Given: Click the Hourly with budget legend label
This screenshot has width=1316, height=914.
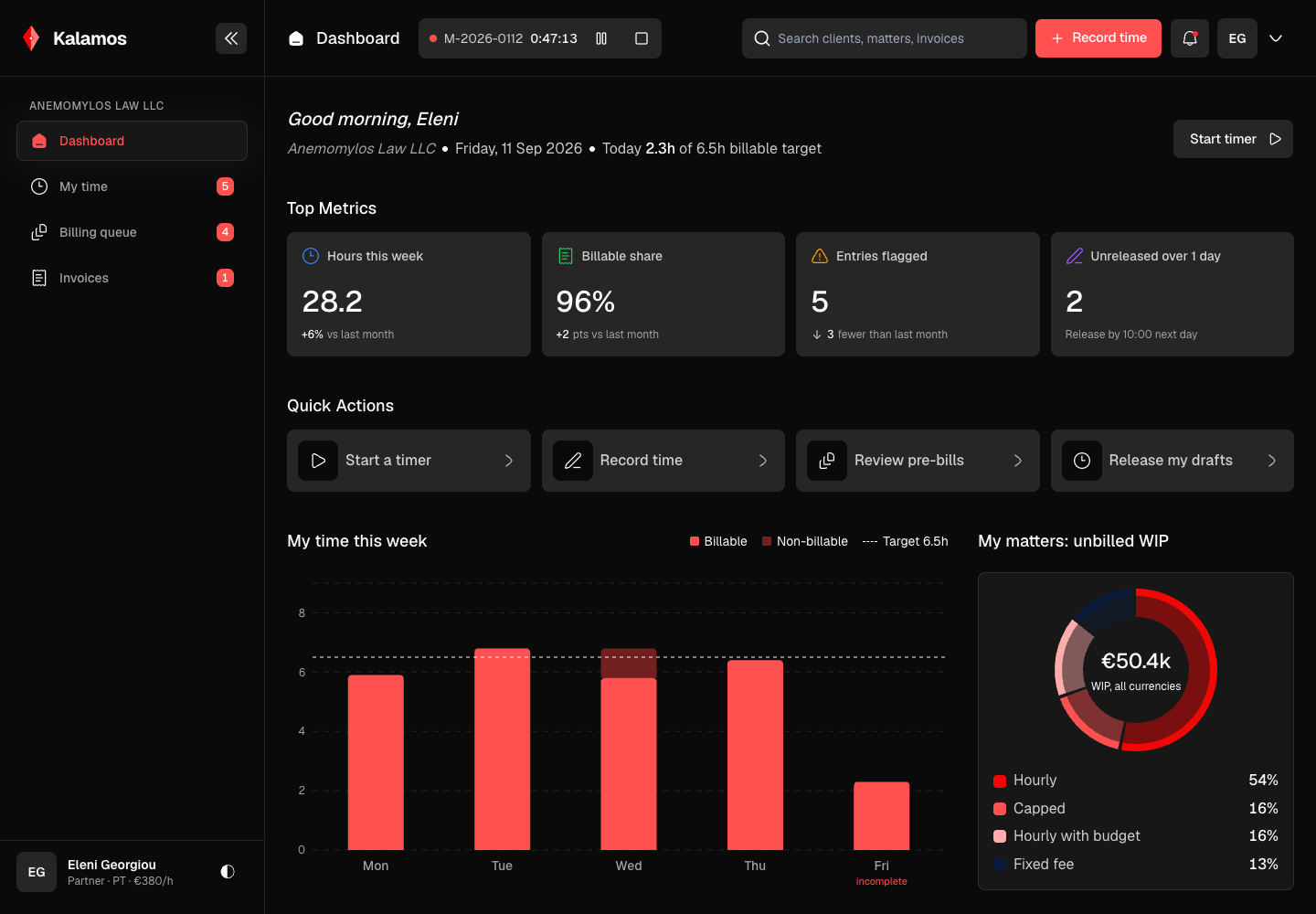Looking at the screenshot, I should point(1077,836).
